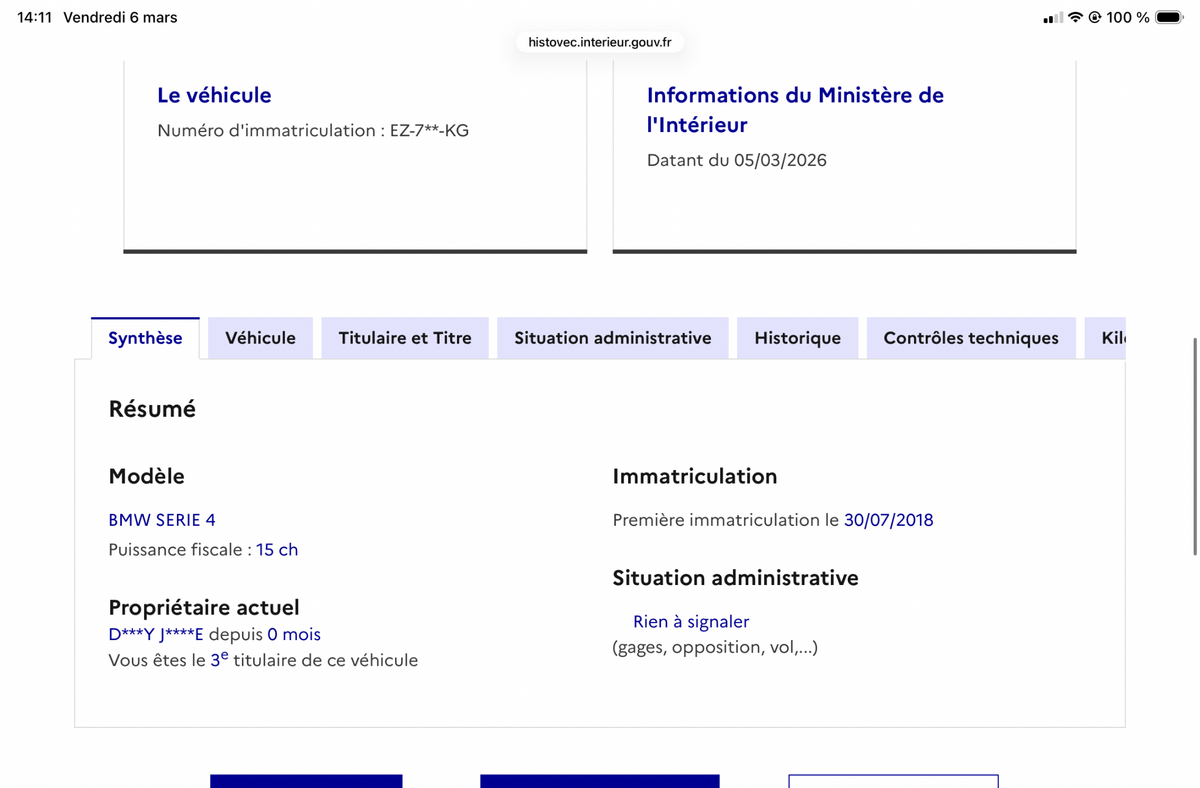Click the 3e titulaire de ce véhicule line
Screen dimensions: 1200x788
tap(263, 659)
